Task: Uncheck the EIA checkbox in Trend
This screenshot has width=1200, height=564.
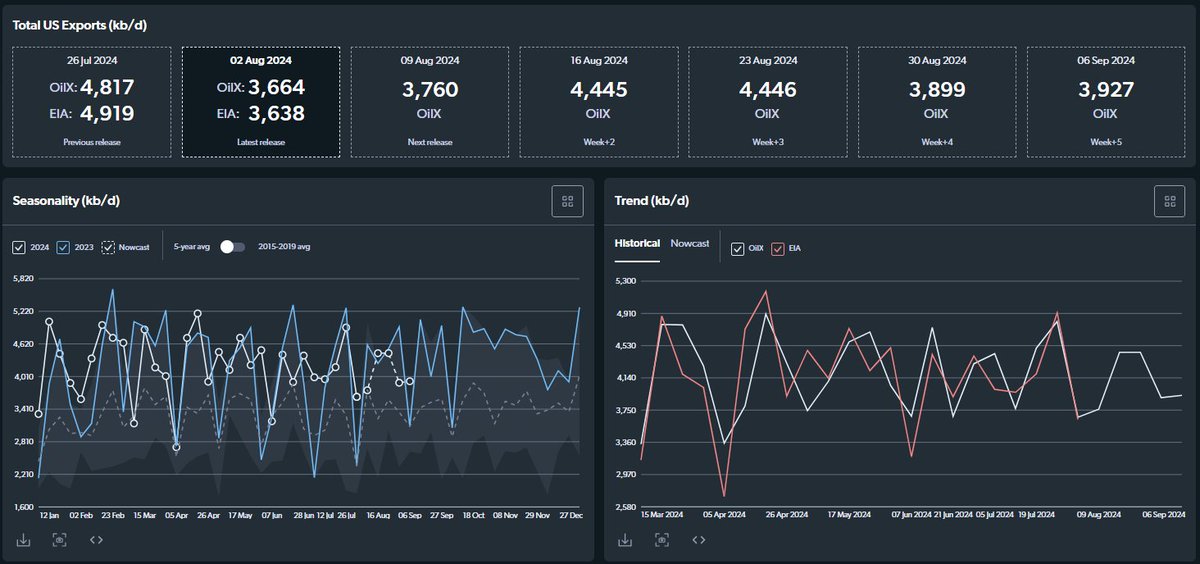Action: tap(777, 247)
